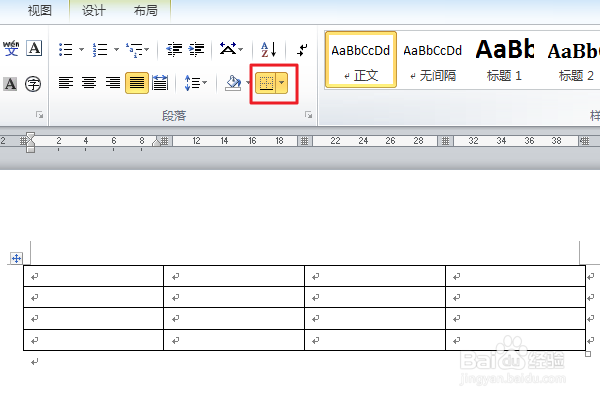Apply multilevel list formatting
This screenshot has width=600, height=400.
pyautogui.click(x=134, y=49)
